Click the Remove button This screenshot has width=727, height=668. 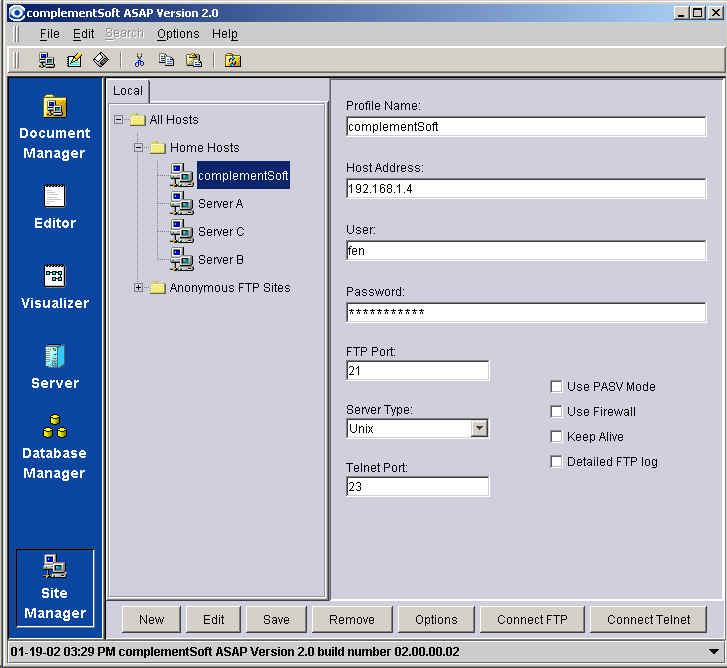tap(352, 619)
